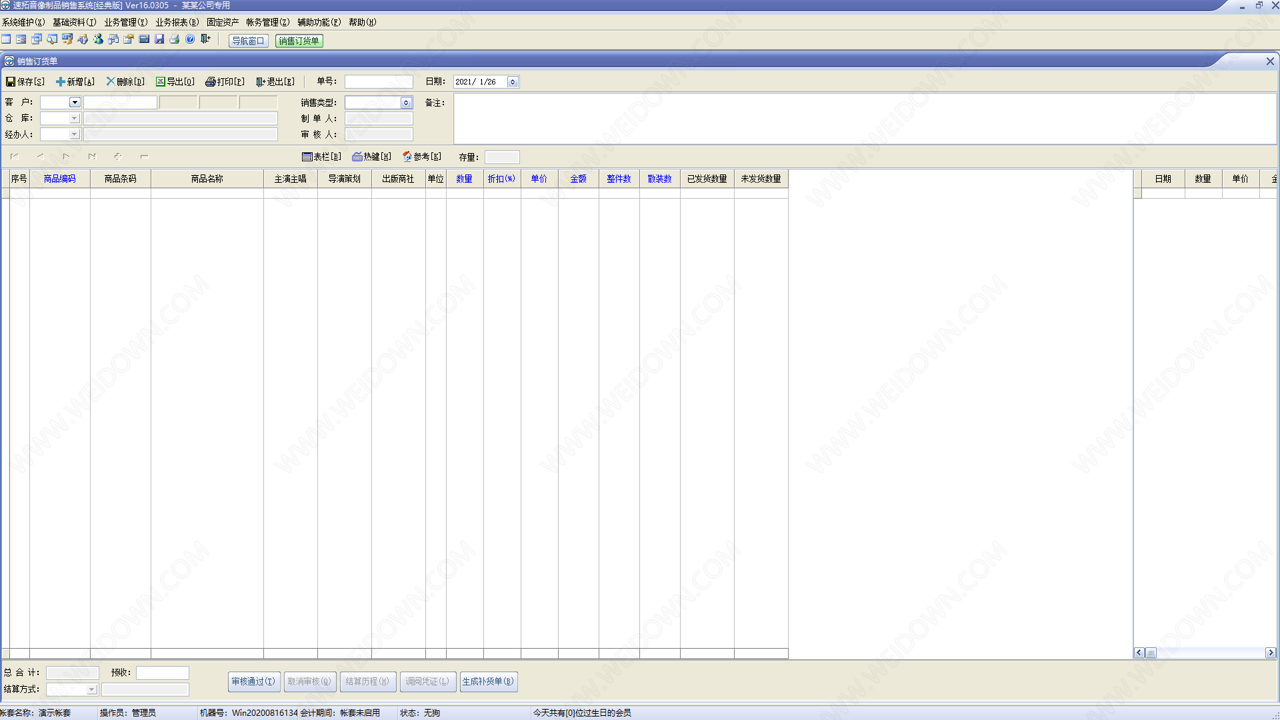
Task: Open the 结算方式 settlement method dropdown
Action: pos(92,689)
